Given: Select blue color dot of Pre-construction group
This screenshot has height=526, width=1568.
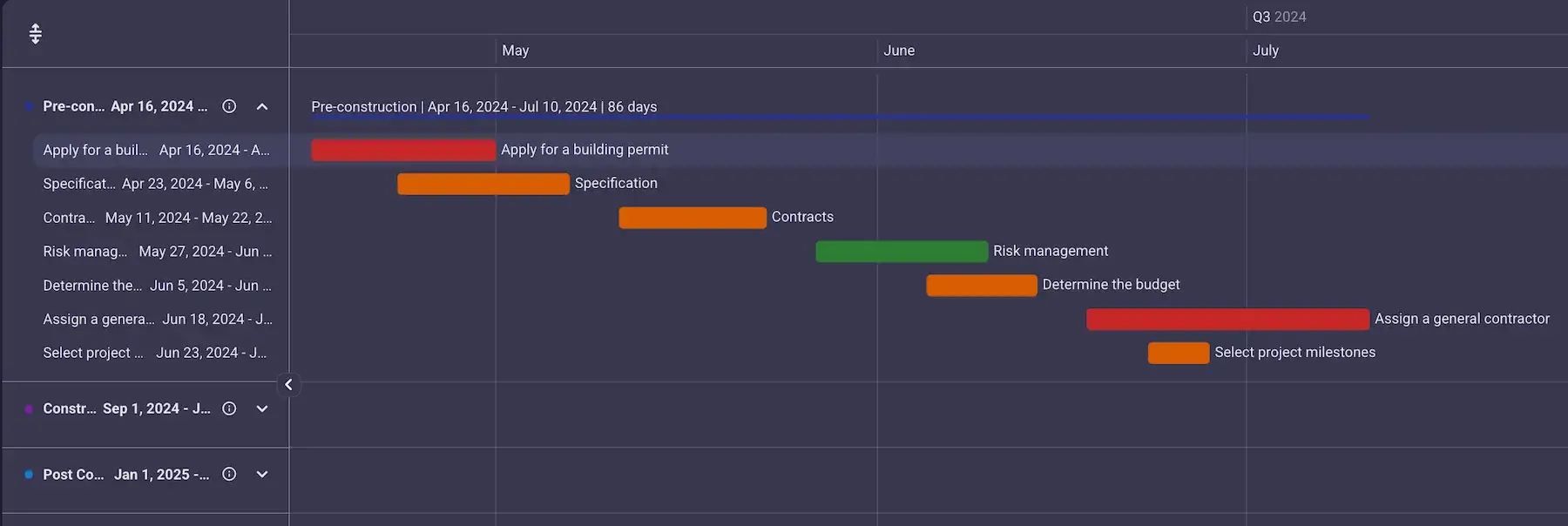Looking at the screenshot, I should tap(29, 106).
